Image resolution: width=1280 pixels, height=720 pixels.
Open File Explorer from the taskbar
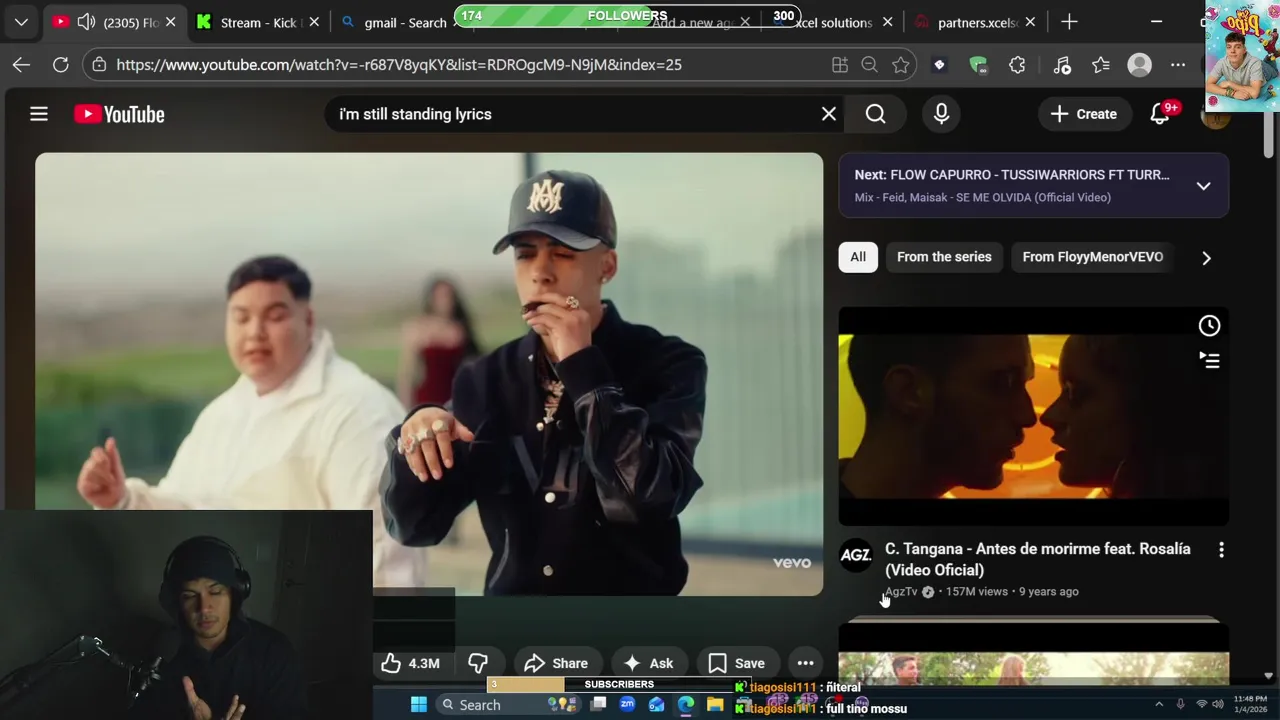[715, 704]
